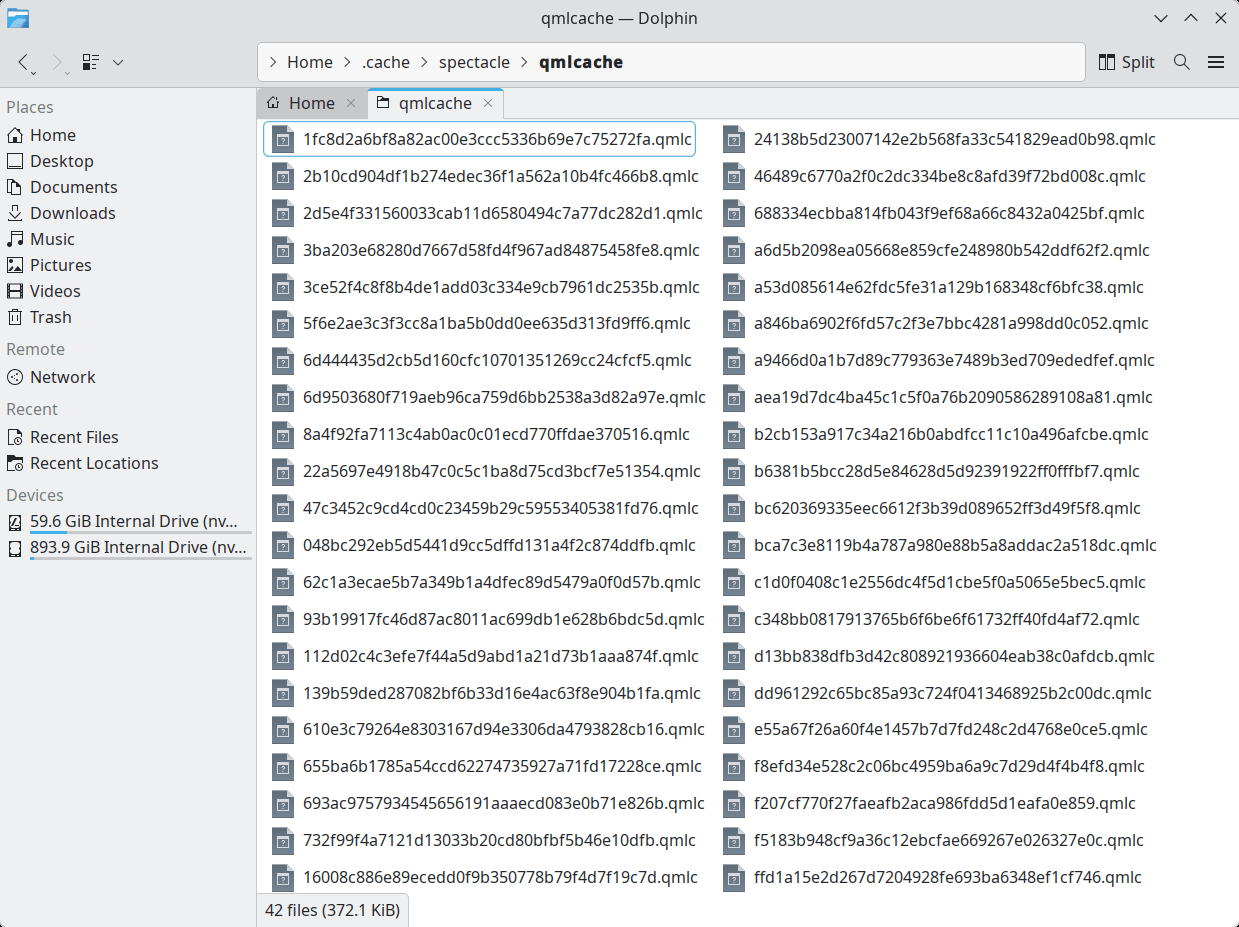Select file 24138b5d23007142e2b568fa33c541829ead0b98.qmlc
This screenshot has height=927, width=1239.
pyautogui.click(x=954, y=139)
